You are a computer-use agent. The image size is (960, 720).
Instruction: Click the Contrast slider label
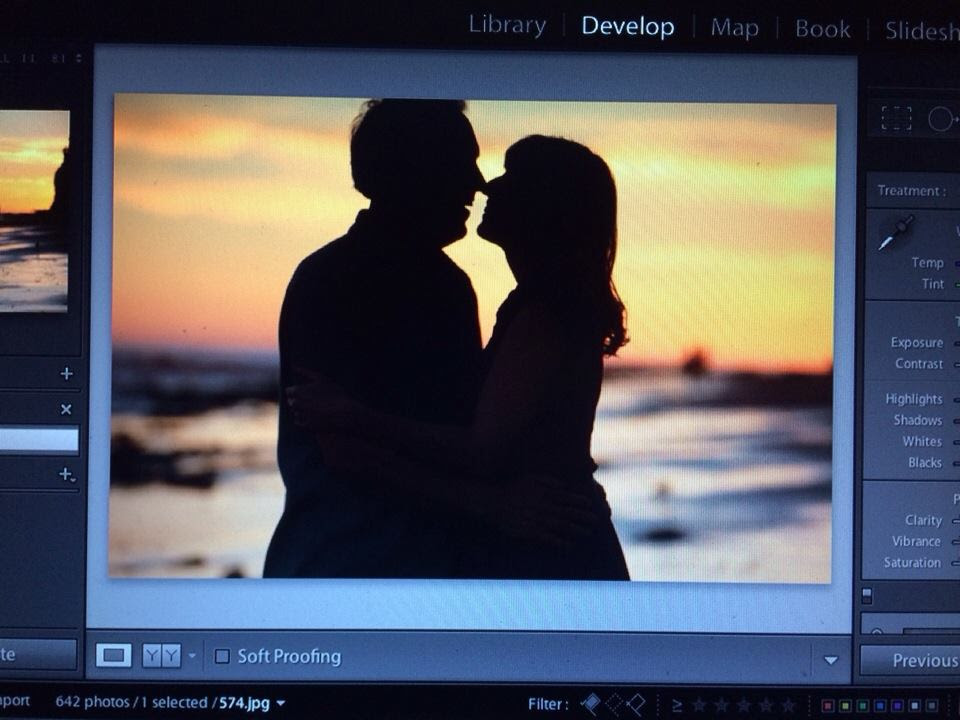tap(919, 364)
